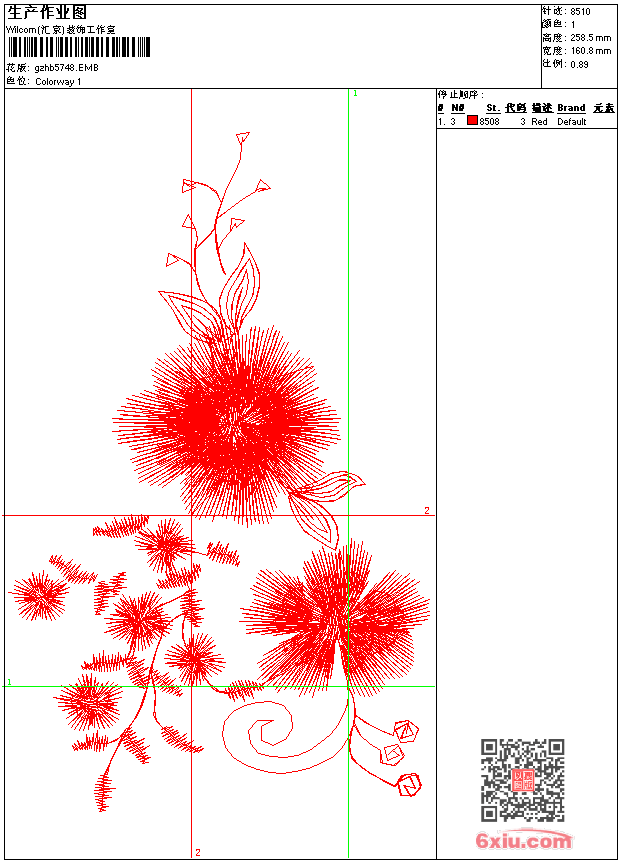The height and width of the screenshot is (860, 620).
Task: Click the red thread color swatch
Action: coord(472,121)
